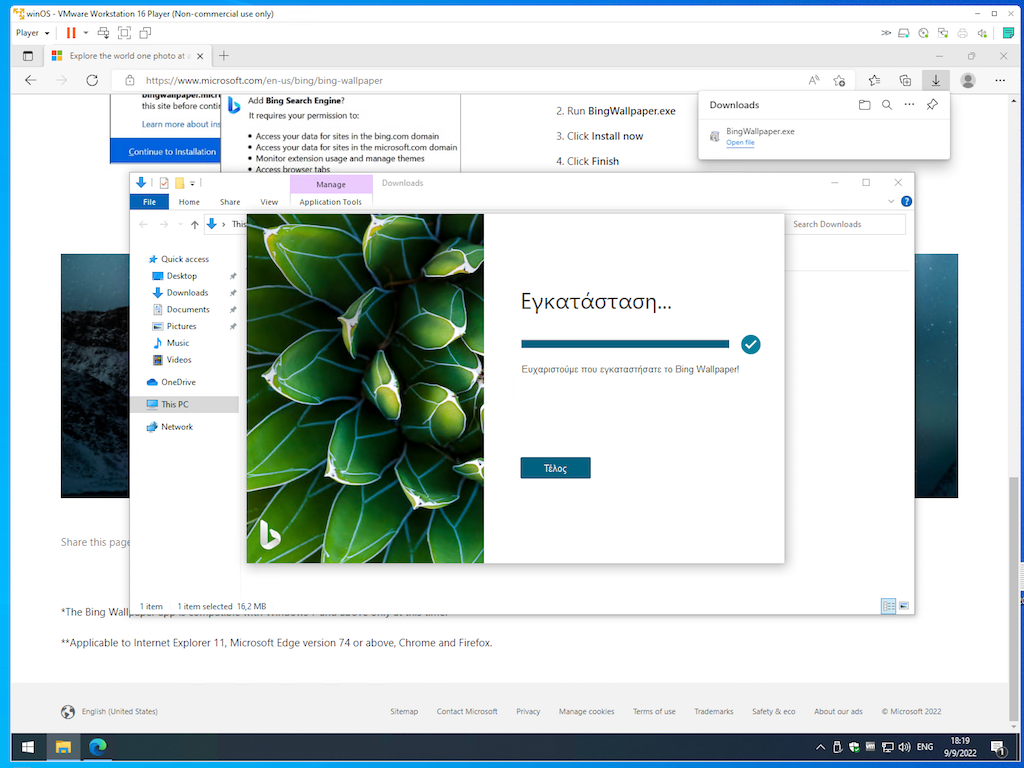
Task: Expand the File Explorer ribbon chevron
Action: (891, 201)
